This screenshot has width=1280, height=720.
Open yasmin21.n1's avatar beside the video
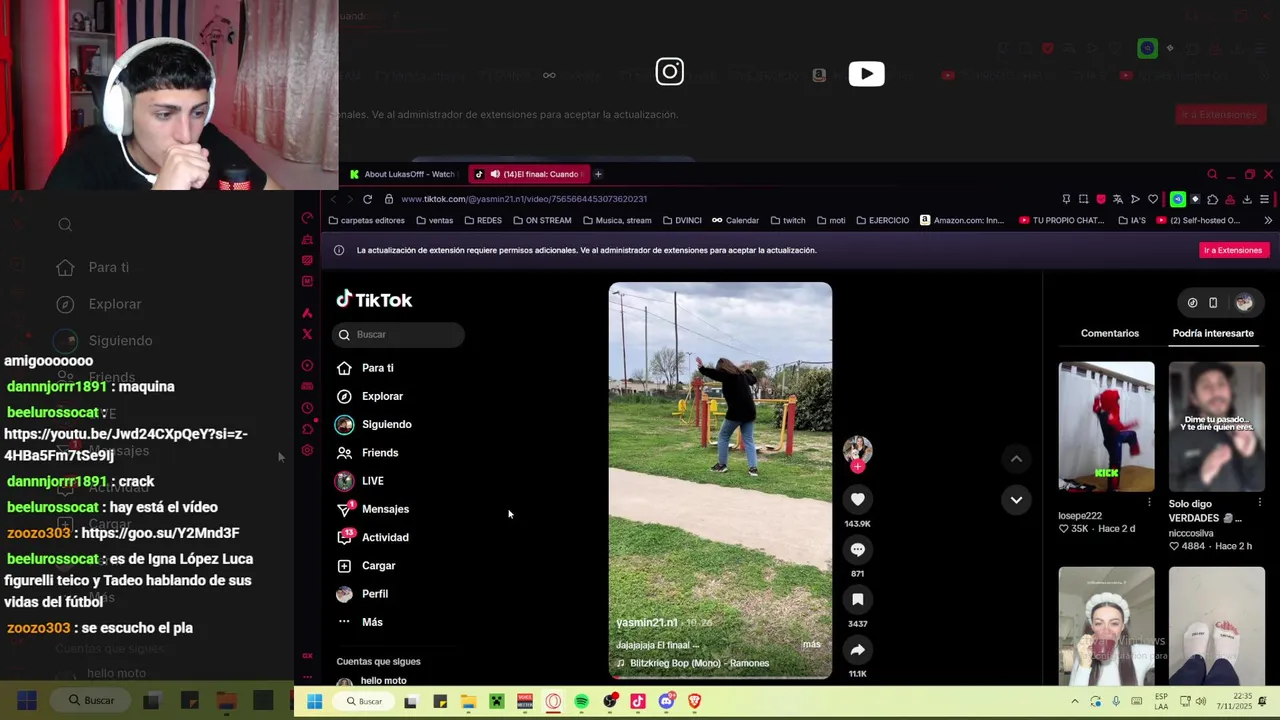(x=857, y=450)
